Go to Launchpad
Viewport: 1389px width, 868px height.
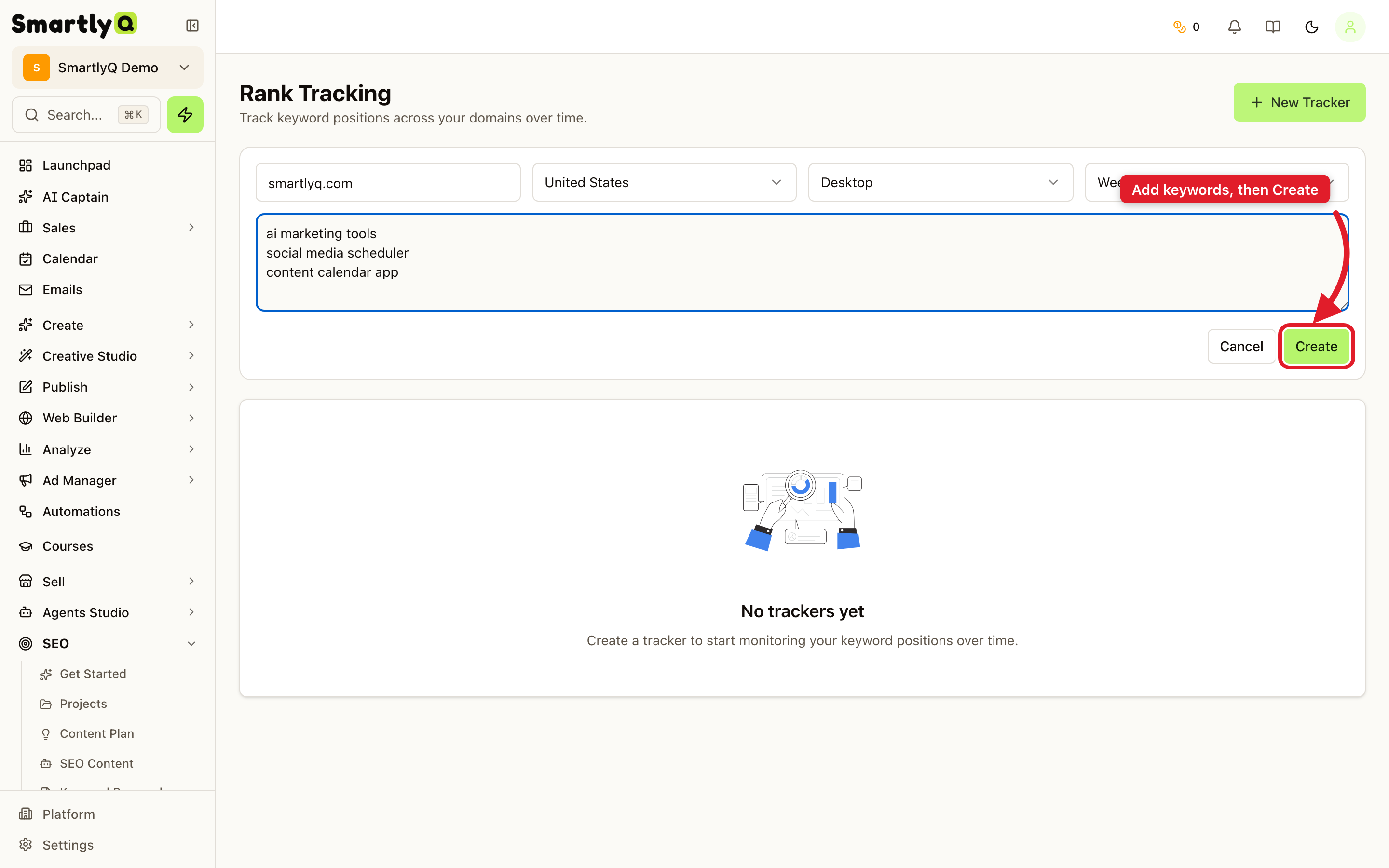(76, 165)
